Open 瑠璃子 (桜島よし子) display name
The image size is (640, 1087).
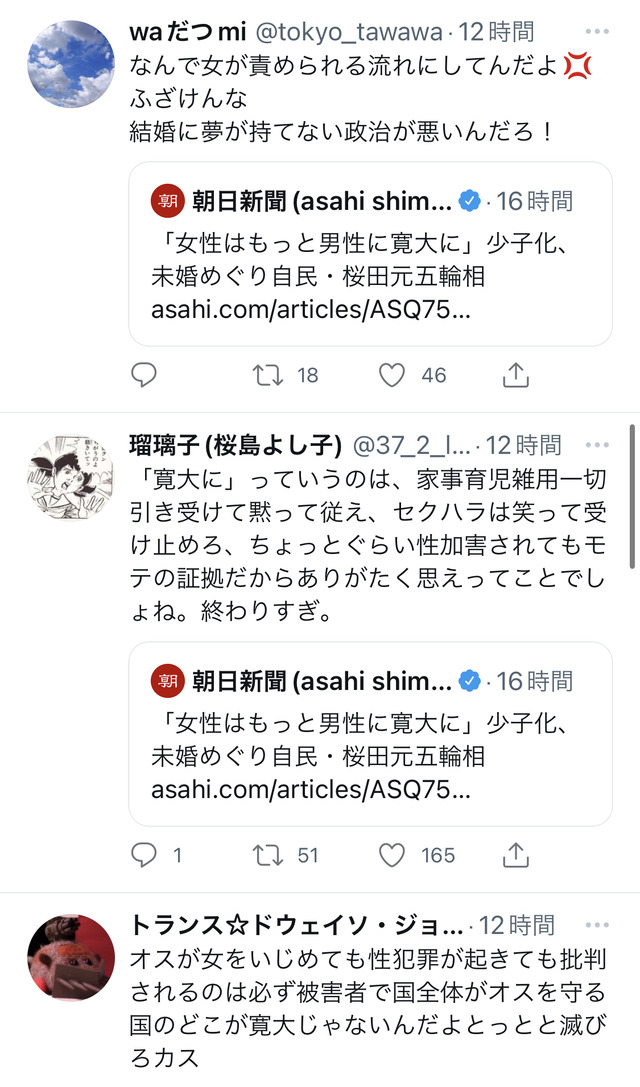pyautogui.click(x=236, y=445)
